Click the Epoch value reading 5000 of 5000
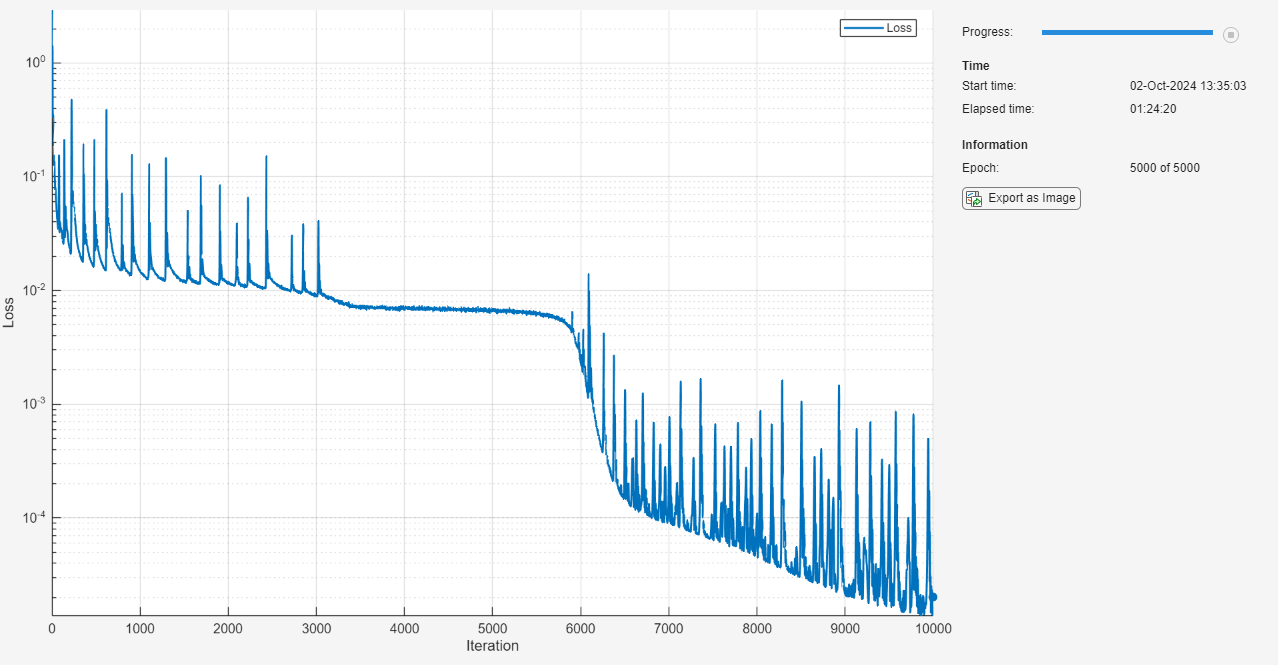The width and height of the screenshot is (1278, 665). [1164, 167]
